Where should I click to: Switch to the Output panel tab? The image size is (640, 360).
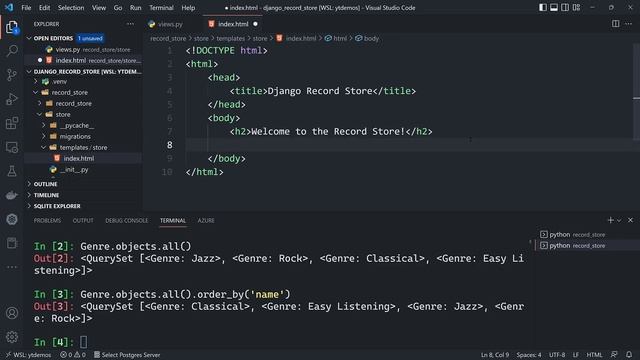coord(83,220)
